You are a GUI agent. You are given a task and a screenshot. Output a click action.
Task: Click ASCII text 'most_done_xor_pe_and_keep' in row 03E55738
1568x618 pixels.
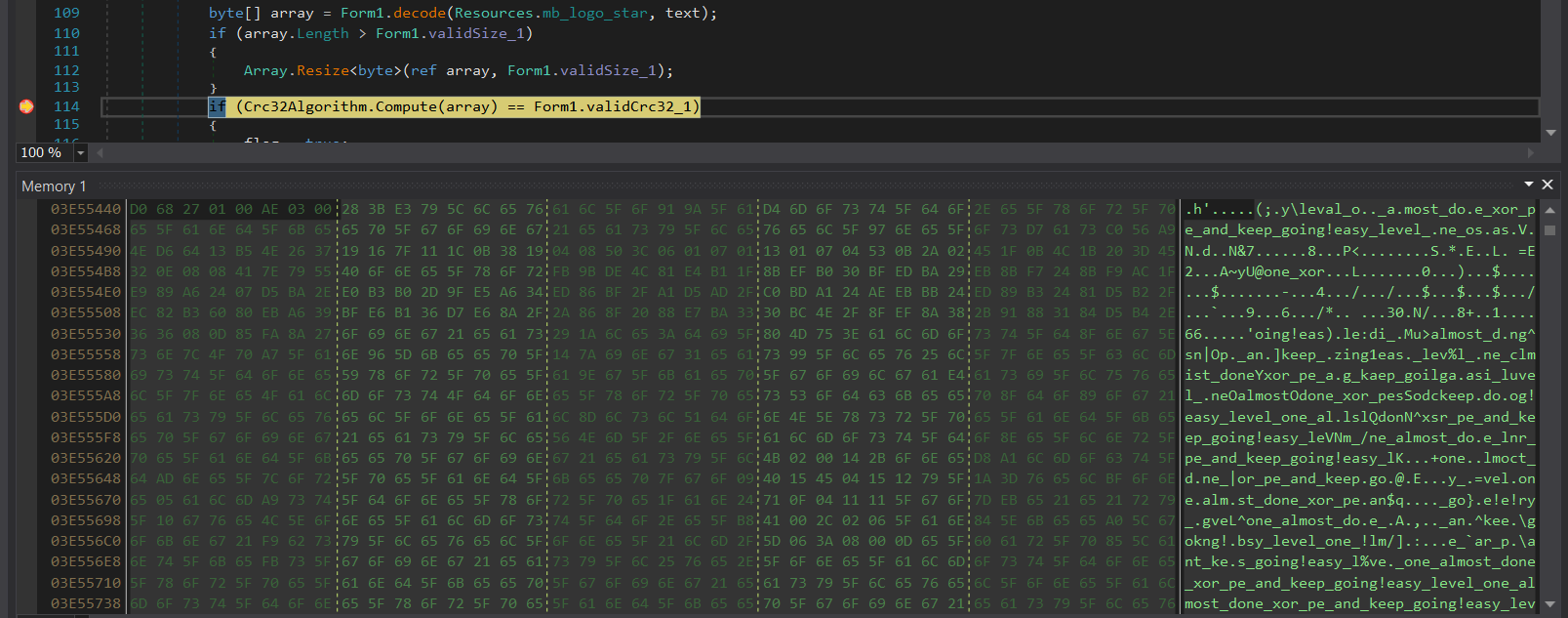(x=1295, y=603)
